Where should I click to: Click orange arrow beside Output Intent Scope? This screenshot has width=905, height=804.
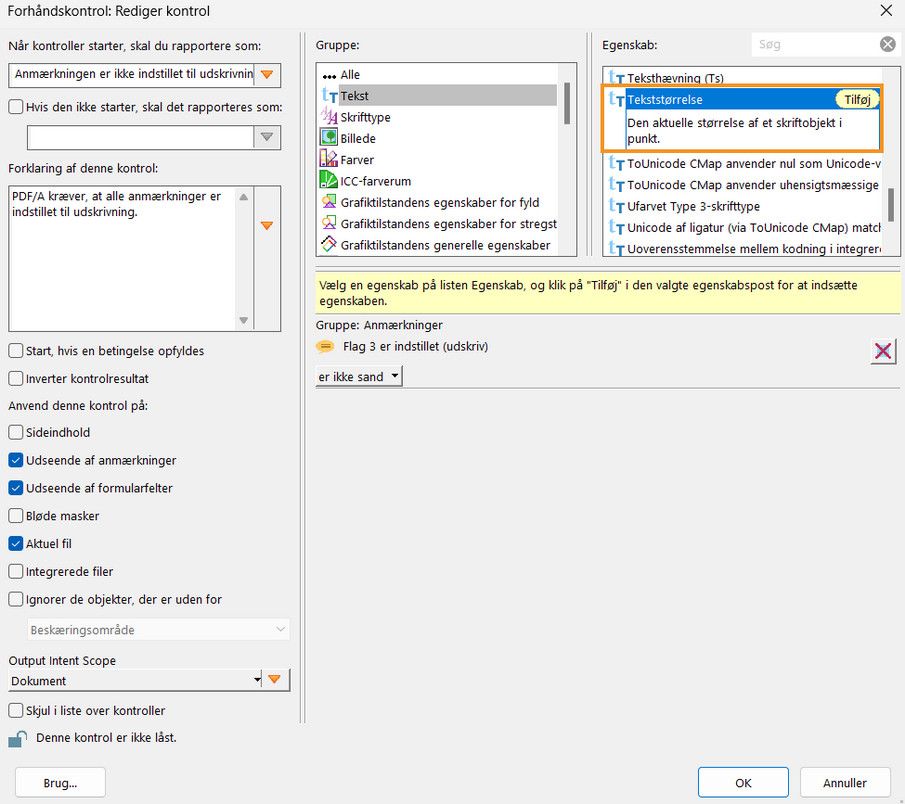coord(275,679)
